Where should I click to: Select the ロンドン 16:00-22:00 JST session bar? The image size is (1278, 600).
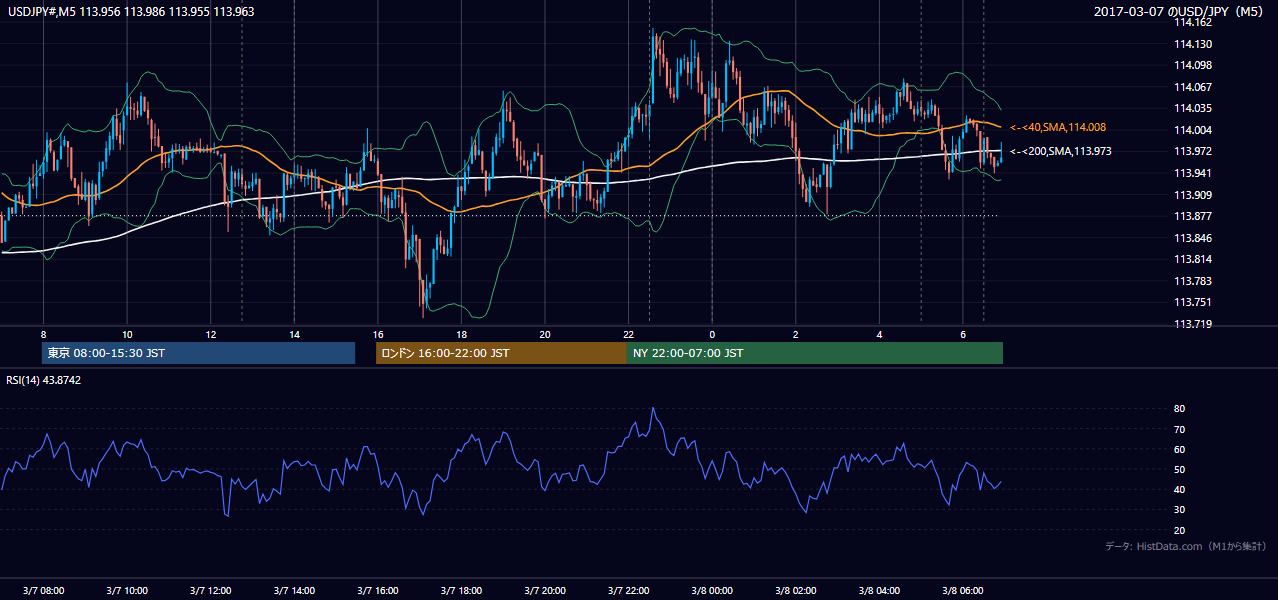(501, 353)
